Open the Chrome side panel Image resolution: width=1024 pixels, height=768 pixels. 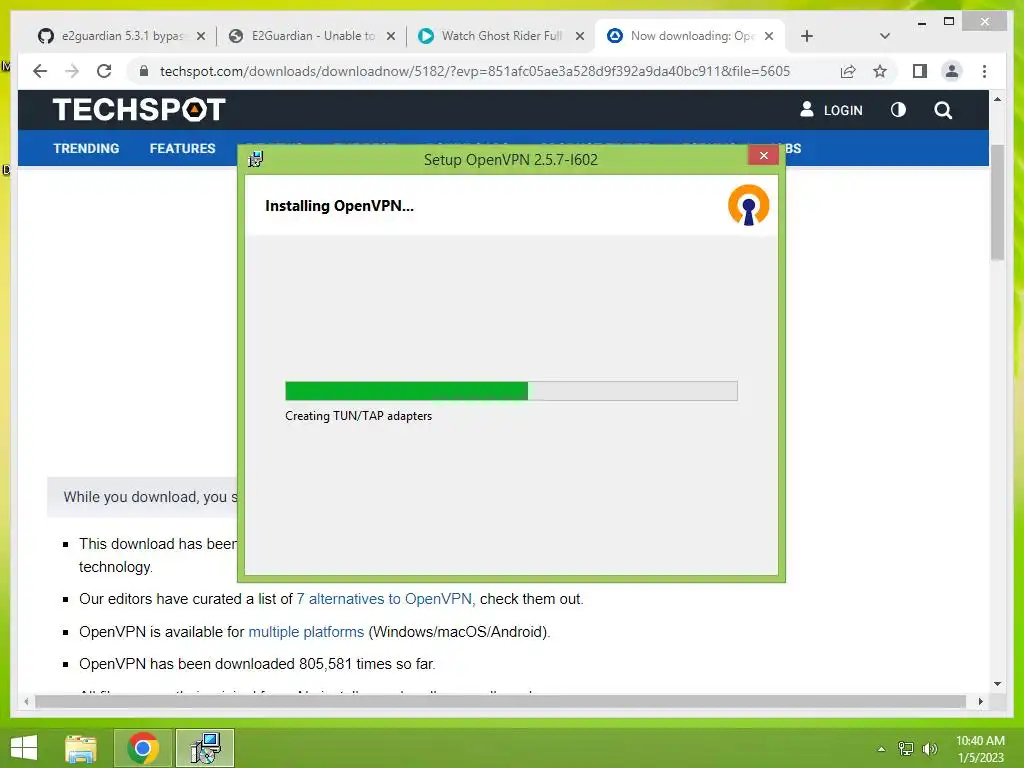(920, 71)
